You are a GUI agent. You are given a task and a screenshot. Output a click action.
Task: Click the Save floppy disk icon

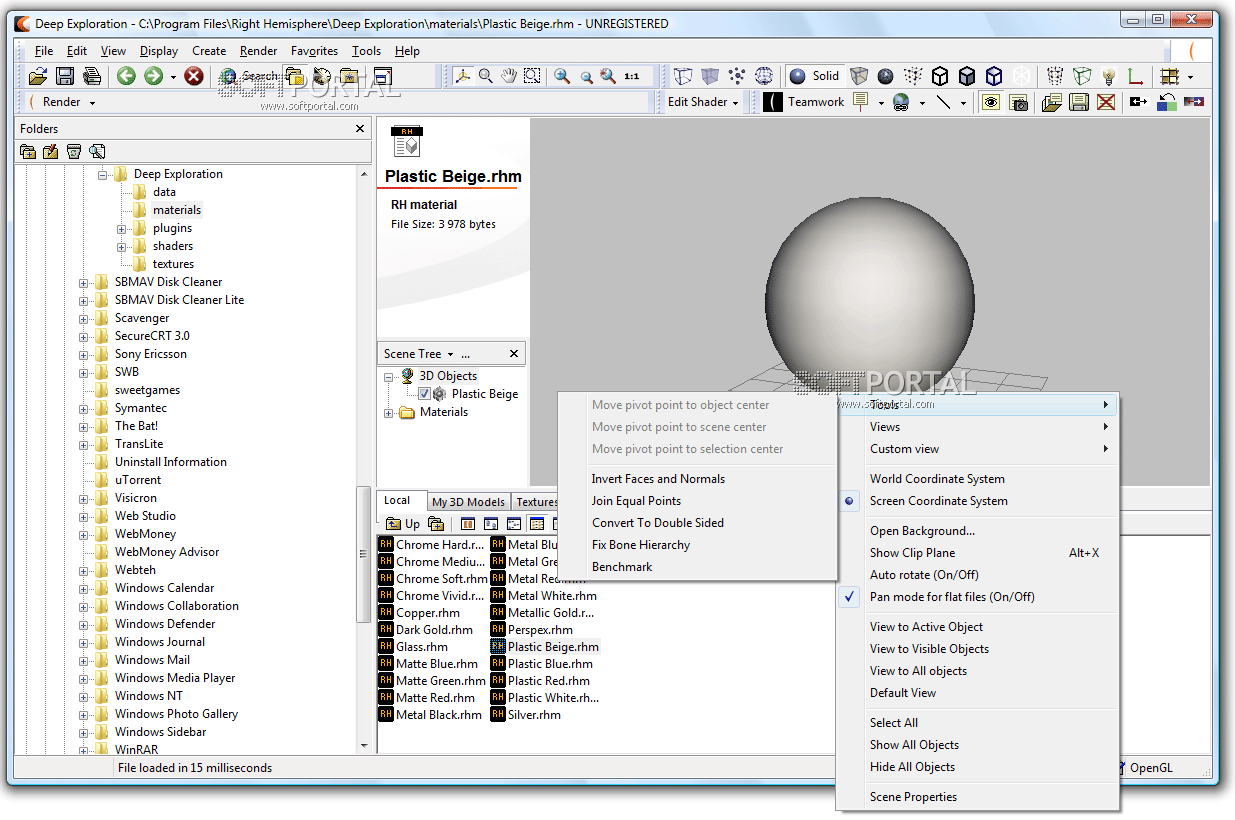point(65,76)
